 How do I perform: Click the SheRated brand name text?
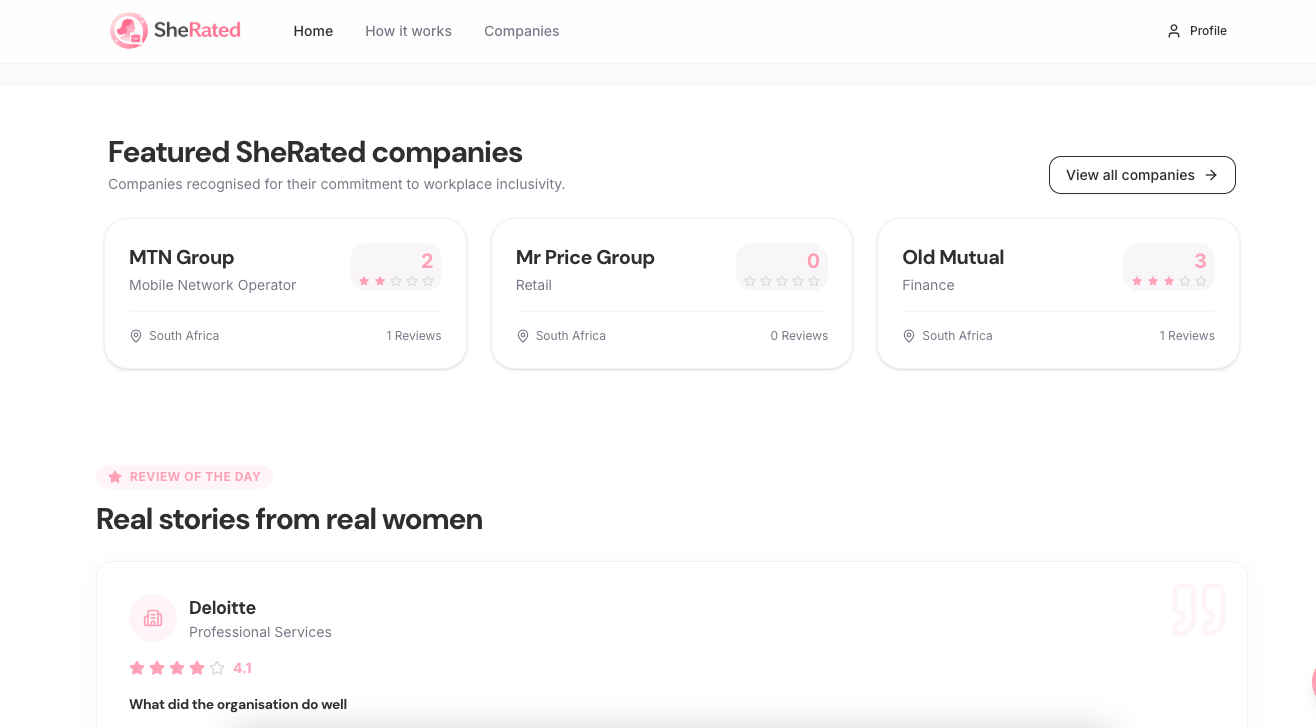[197, 30]
